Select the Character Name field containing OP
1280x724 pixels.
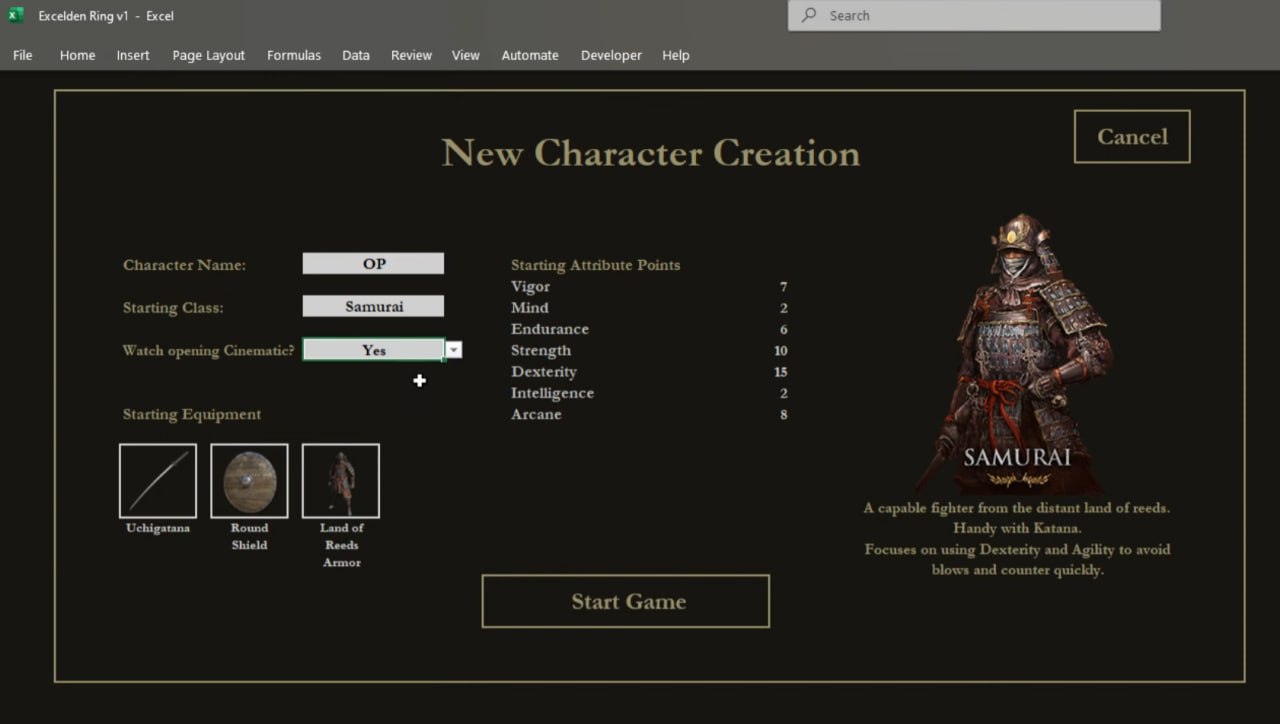(373, 264)
